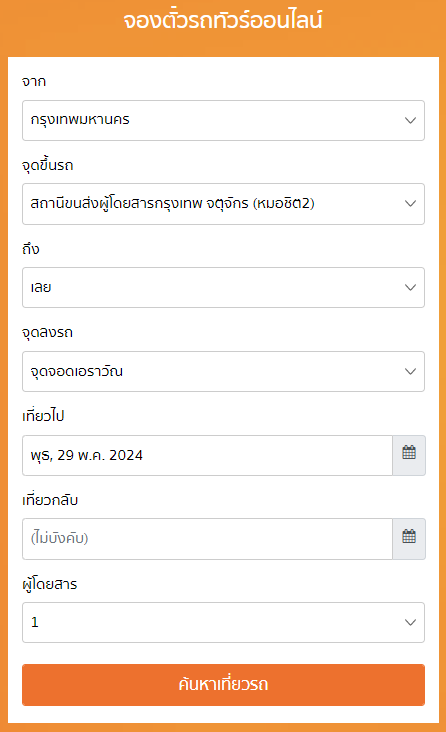The height and width of the screenshot is (732, 446).
Task: Click the chevron arrow in the กรุงเทพมหานคร field
Action: coord(410,120)
